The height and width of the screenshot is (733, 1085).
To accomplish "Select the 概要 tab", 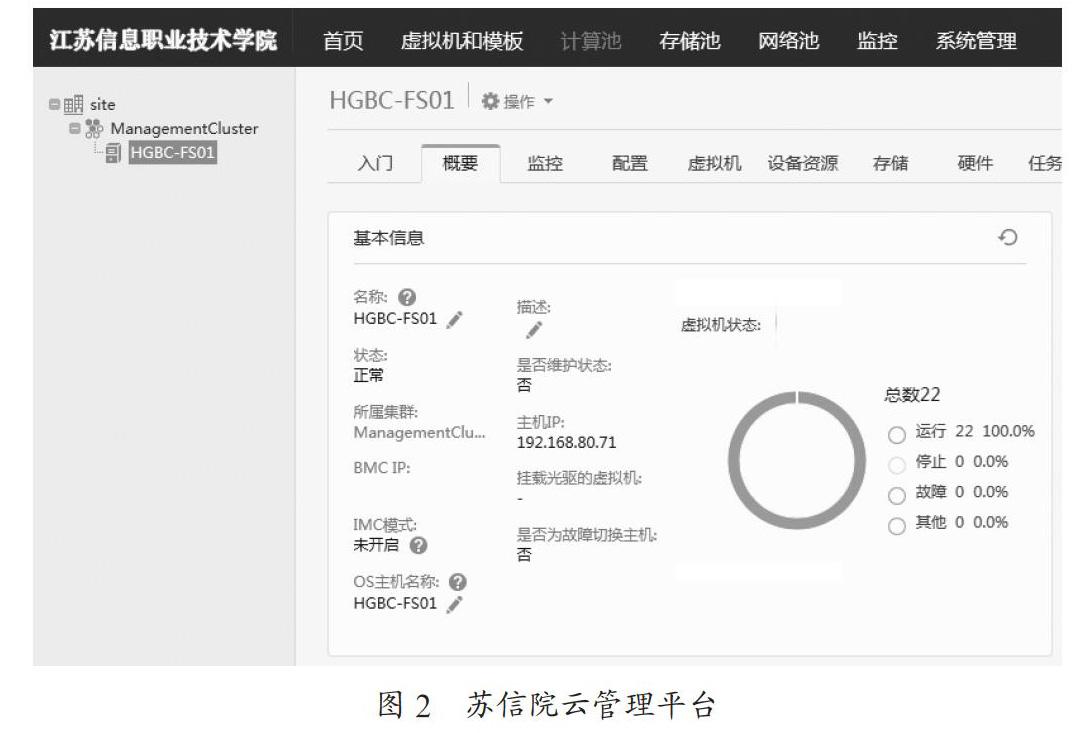I will (460, 163).
